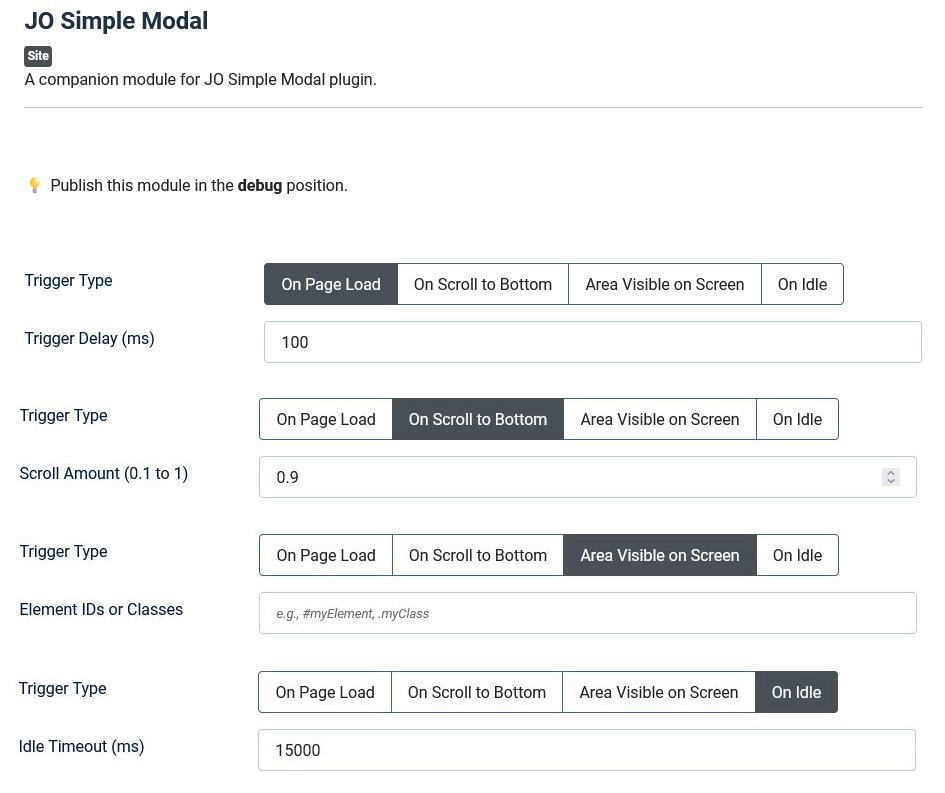Choose "Area Visible on Screen" in the last trigger row

pos(658,692)
